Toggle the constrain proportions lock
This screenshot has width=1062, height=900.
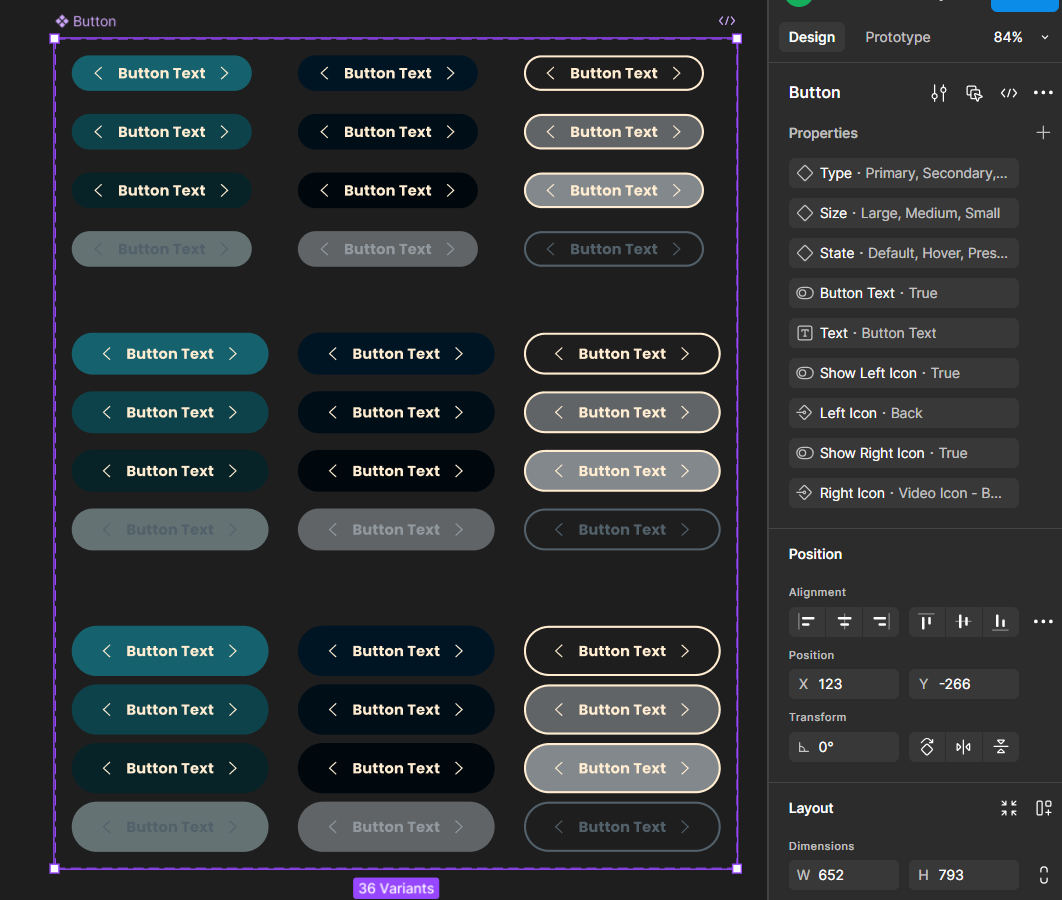[1044, 875]
